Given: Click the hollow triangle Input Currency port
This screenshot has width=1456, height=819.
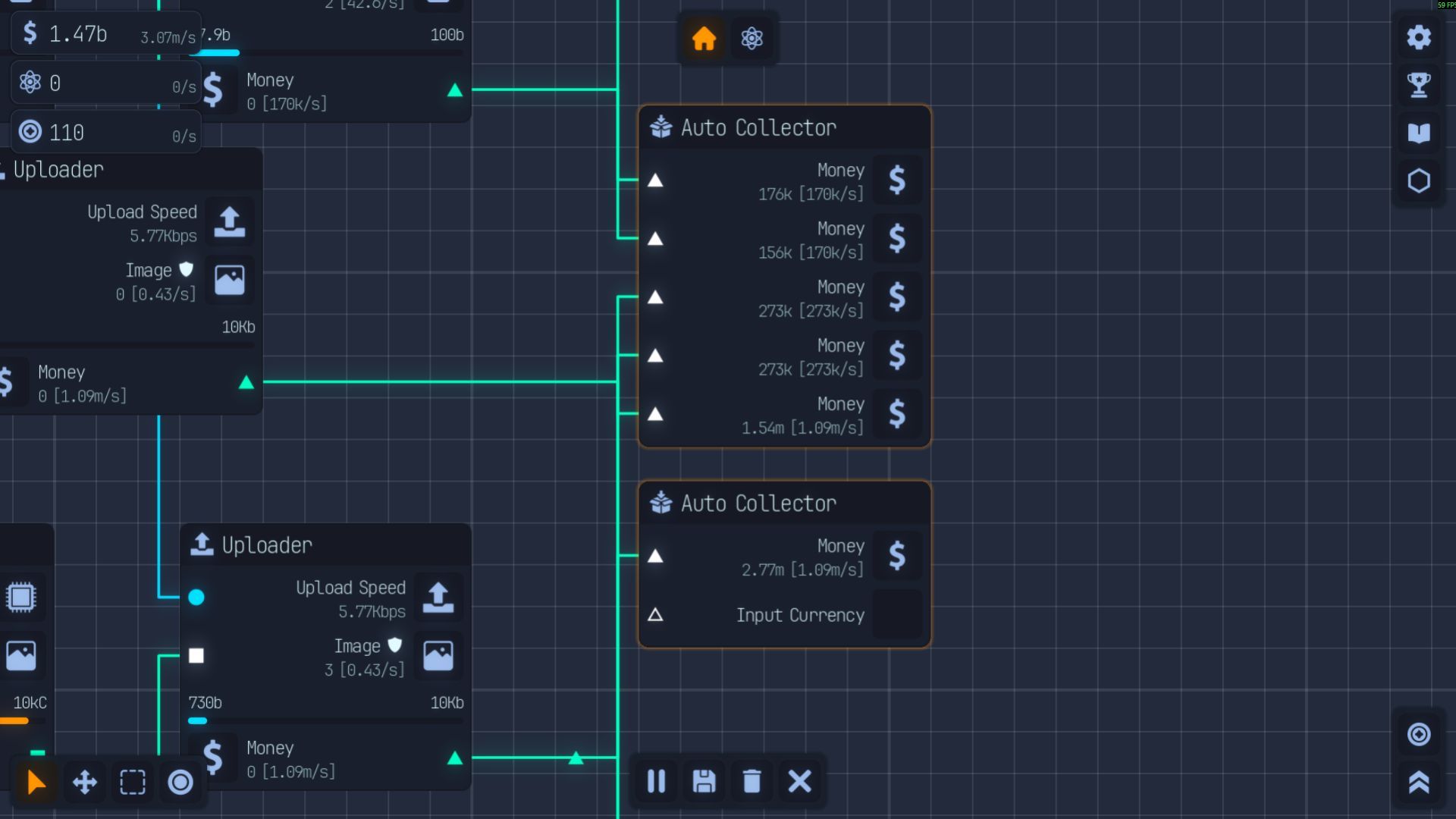Looking at the screenshot, I should point(656,615).
